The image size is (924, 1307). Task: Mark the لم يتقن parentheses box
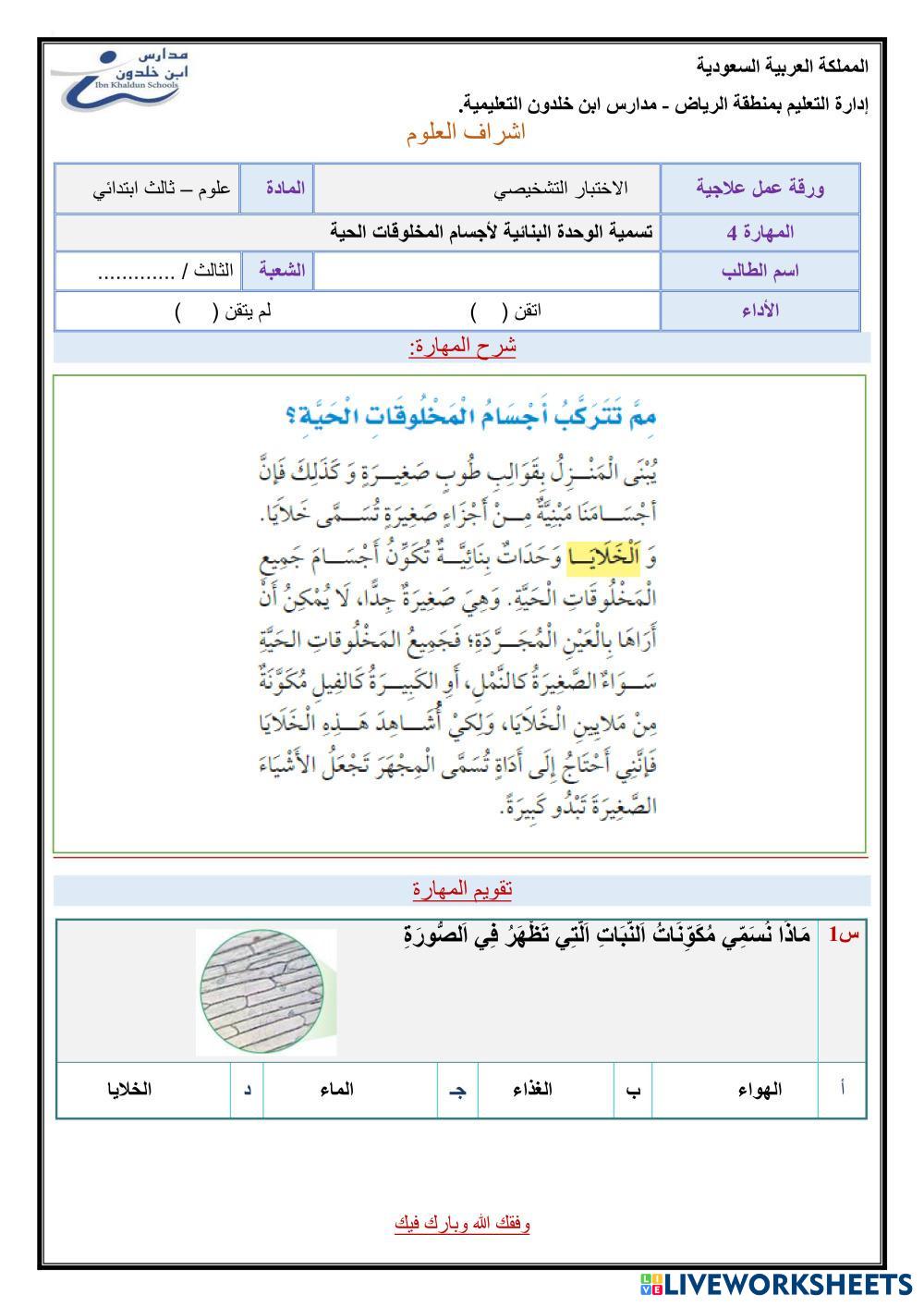[x=195, y=311]
